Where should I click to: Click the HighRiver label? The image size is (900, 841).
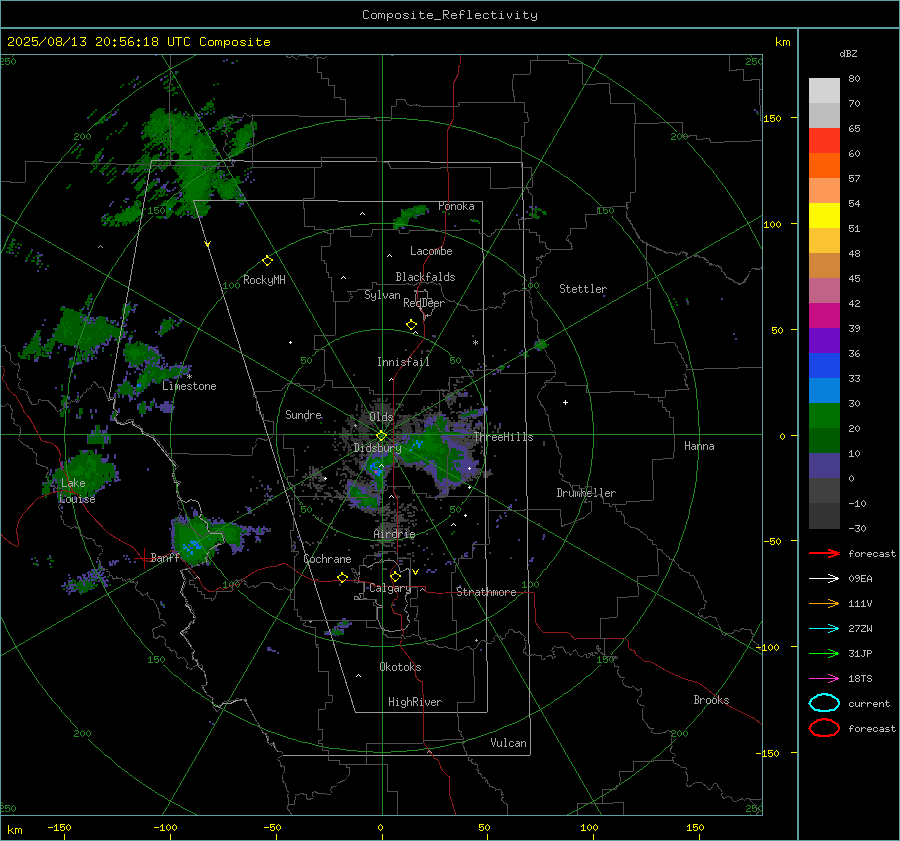tap(415, 702)
